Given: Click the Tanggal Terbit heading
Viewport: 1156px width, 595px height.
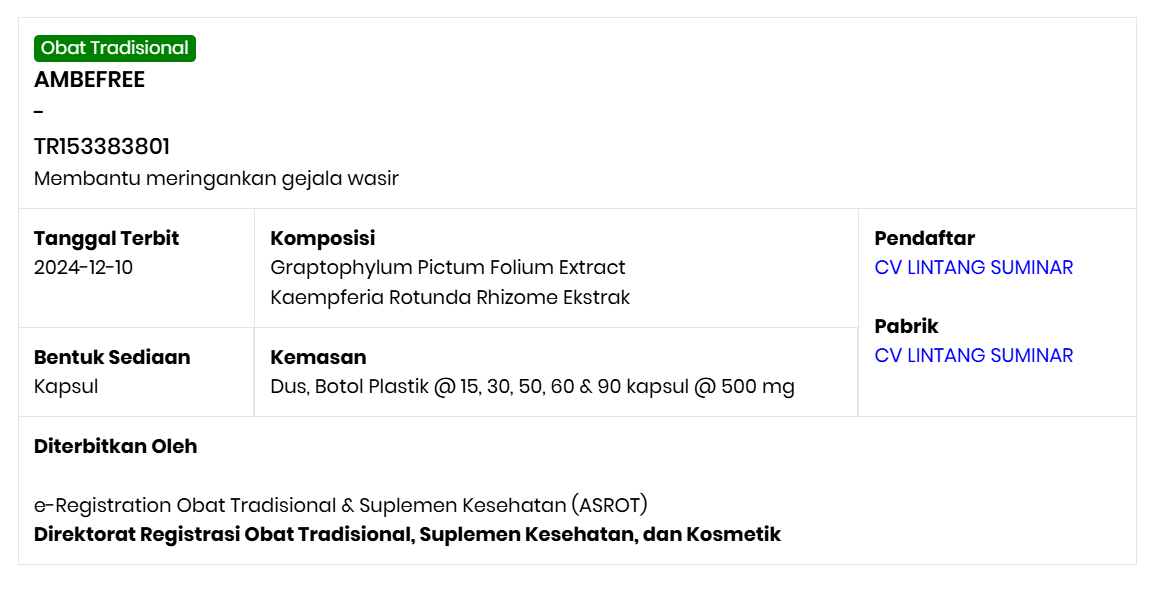Looking at the screenshot, I should 106,238.
